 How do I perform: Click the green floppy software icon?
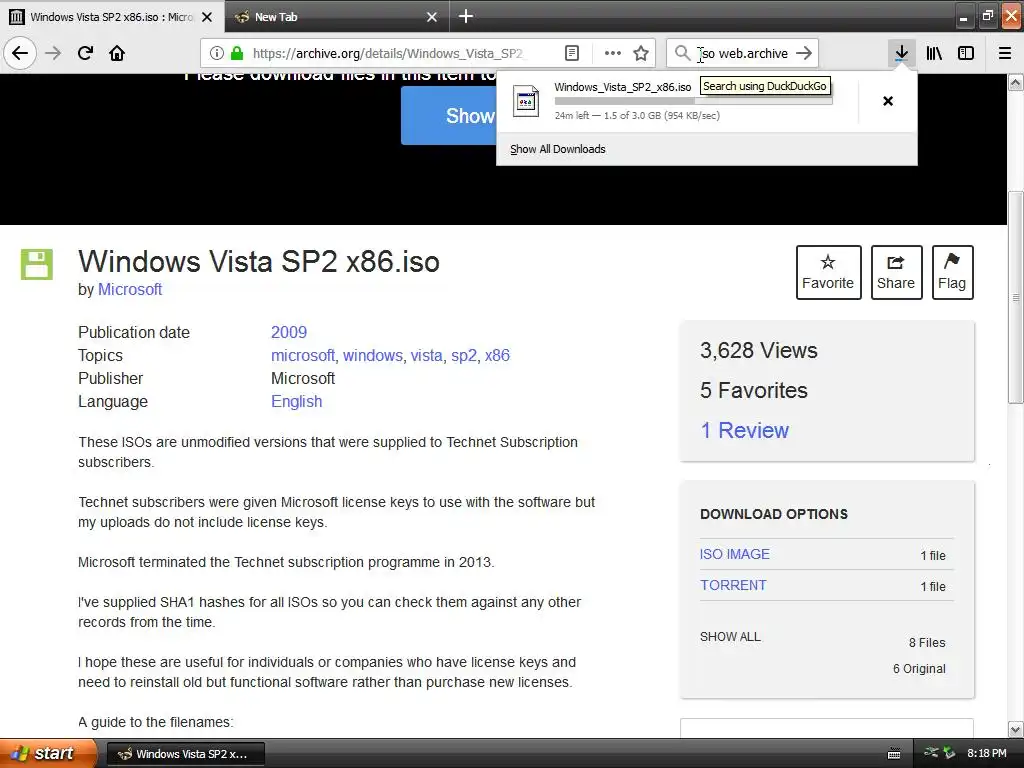pyautogui.click(x=37, y=264)
